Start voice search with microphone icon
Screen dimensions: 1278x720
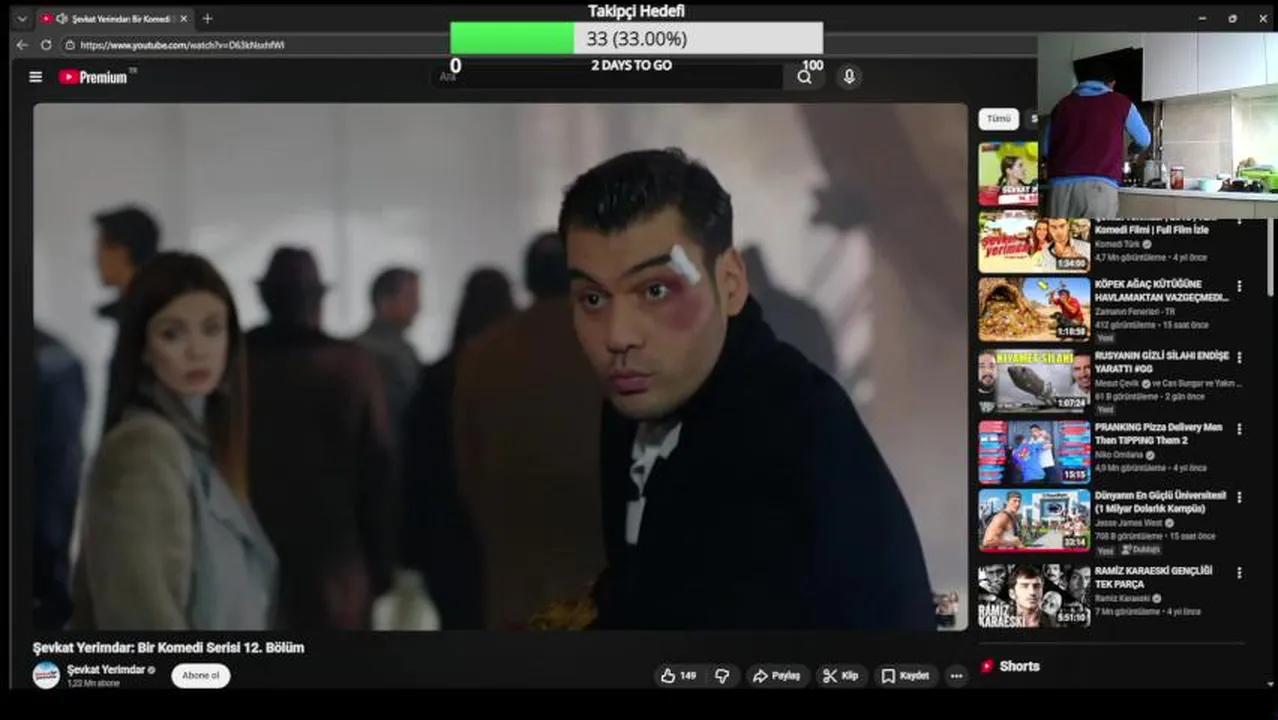click(849, 77)
